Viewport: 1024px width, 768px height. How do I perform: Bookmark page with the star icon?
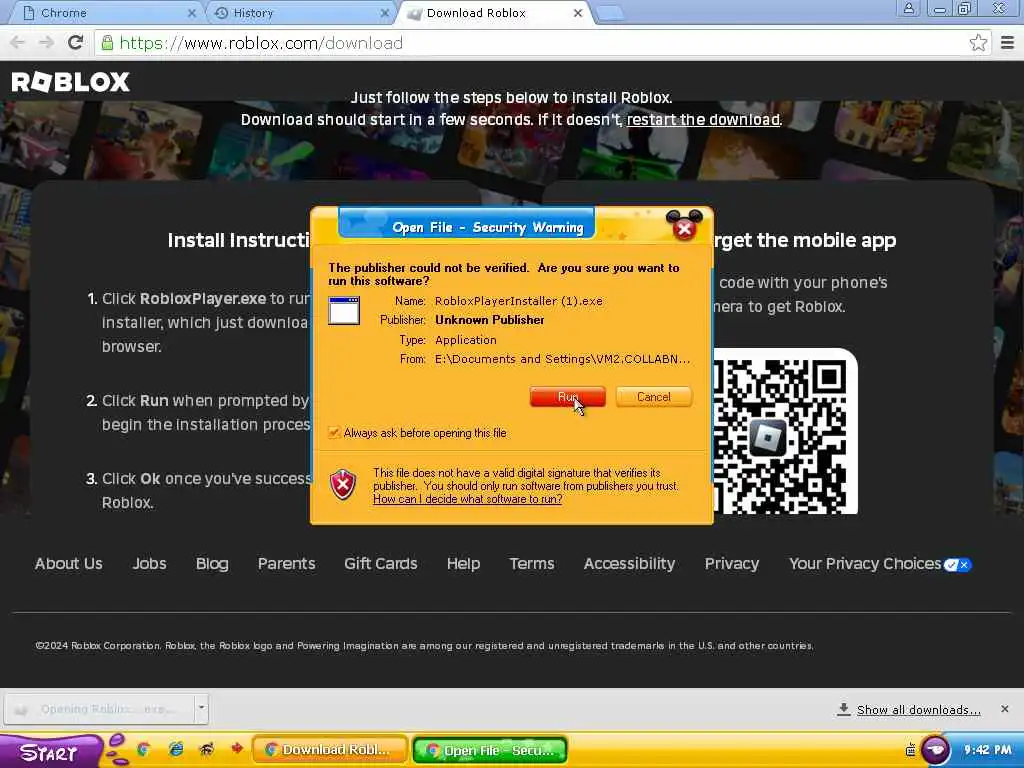978,43
